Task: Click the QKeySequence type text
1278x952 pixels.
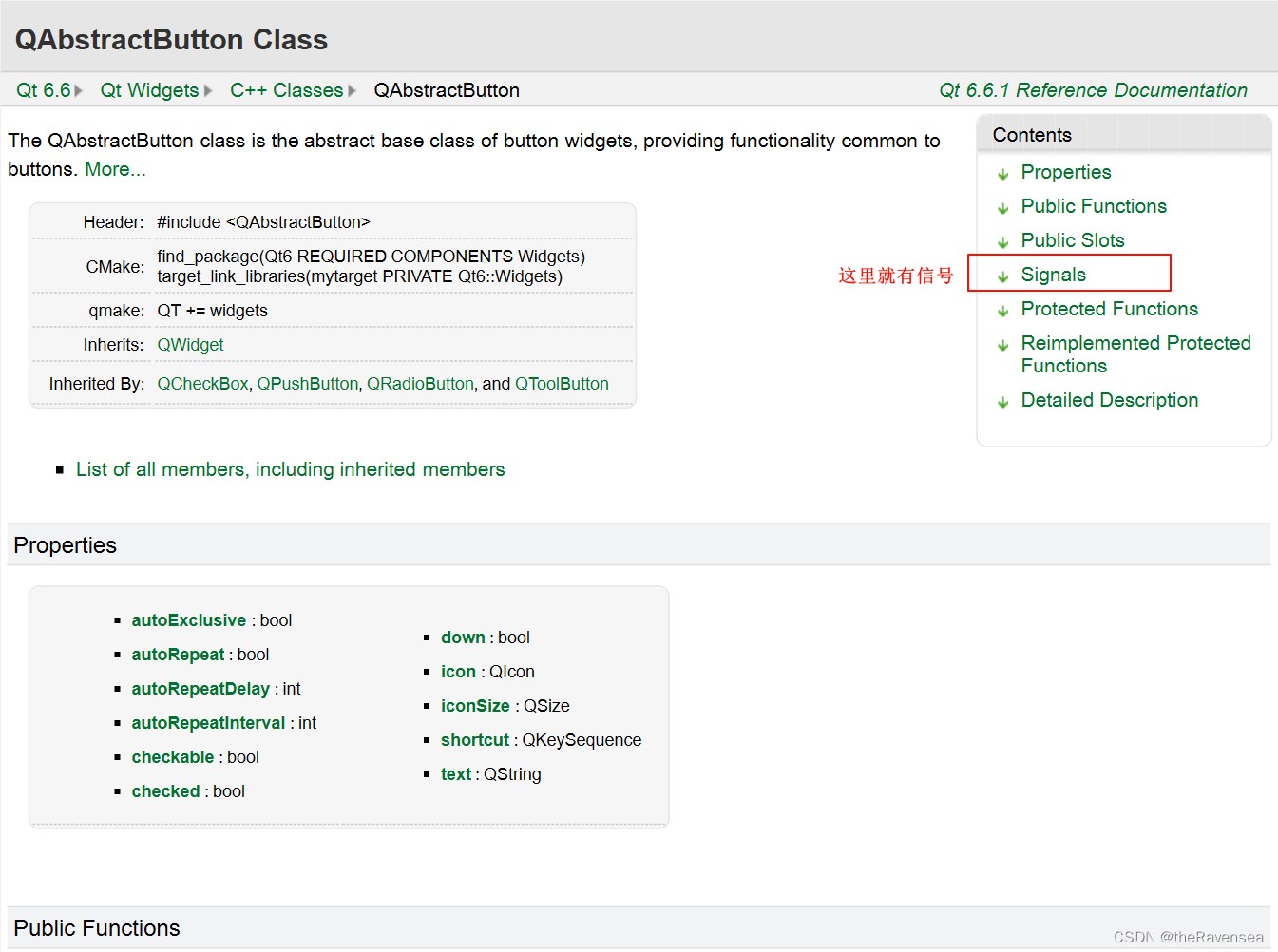Action: pyautogui.click(x=582, y=740)
